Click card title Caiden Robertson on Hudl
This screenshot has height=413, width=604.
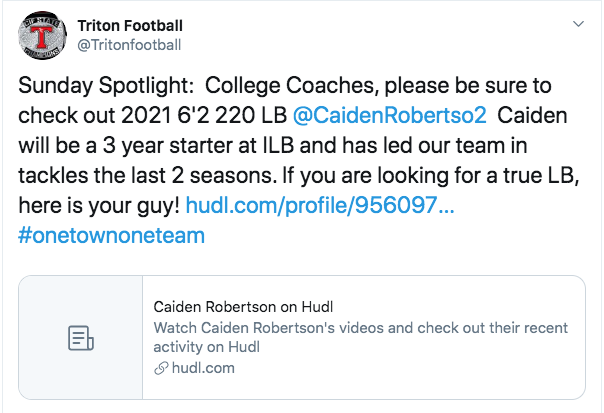(x=243, y=307)
